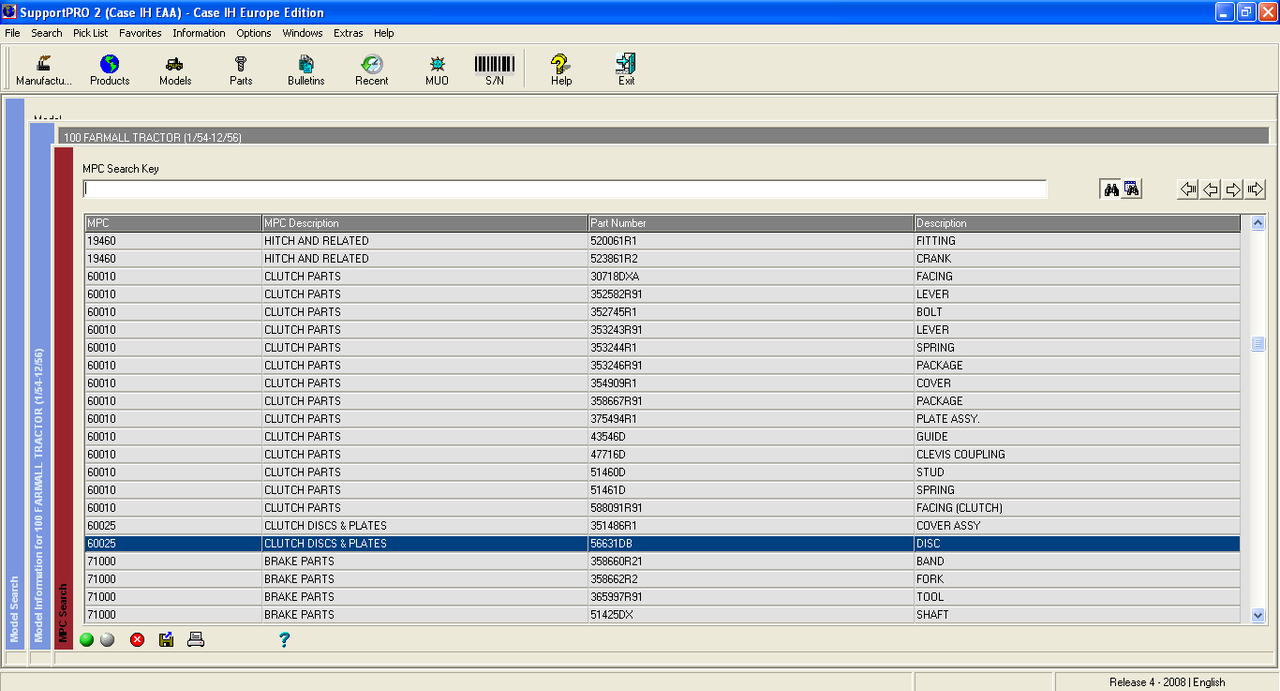Select part 51425DX SHAFT row
The width and height of the screenshot is (1280, 691).
tap(662, 615)
